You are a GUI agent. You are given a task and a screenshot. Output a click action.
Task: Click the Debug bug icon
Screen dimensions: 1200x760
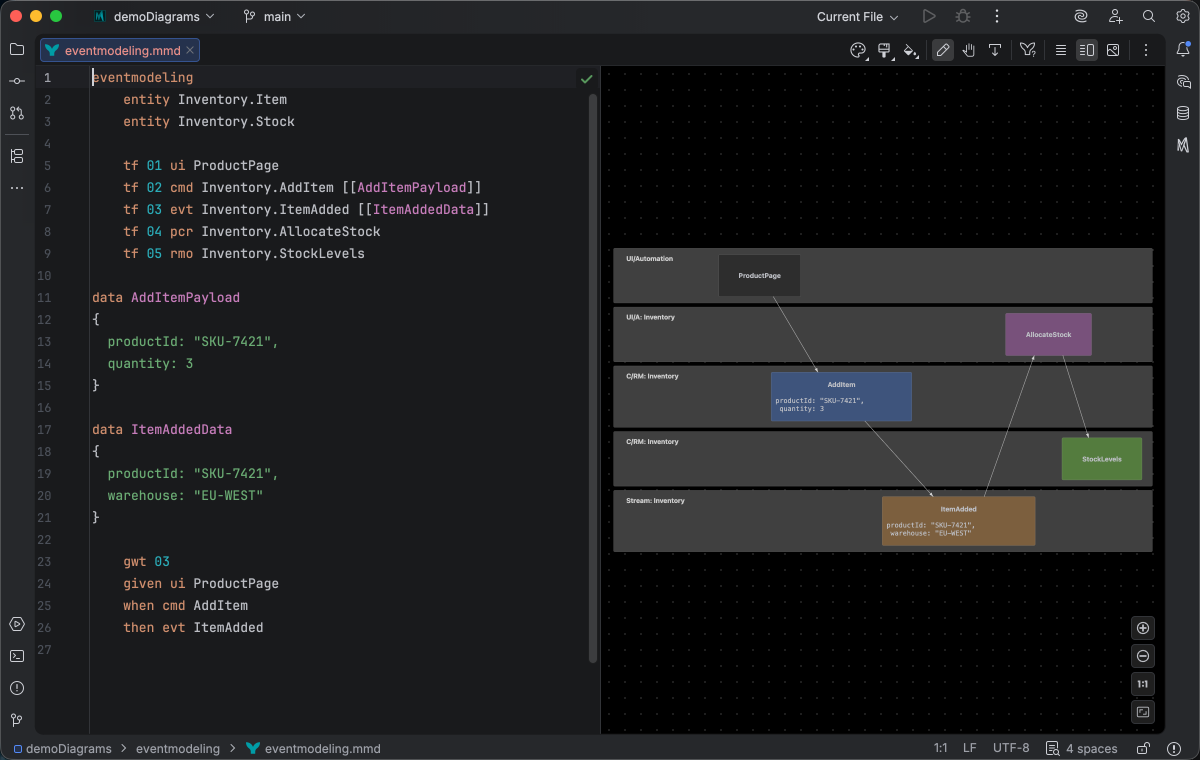(x=963, y=17)
